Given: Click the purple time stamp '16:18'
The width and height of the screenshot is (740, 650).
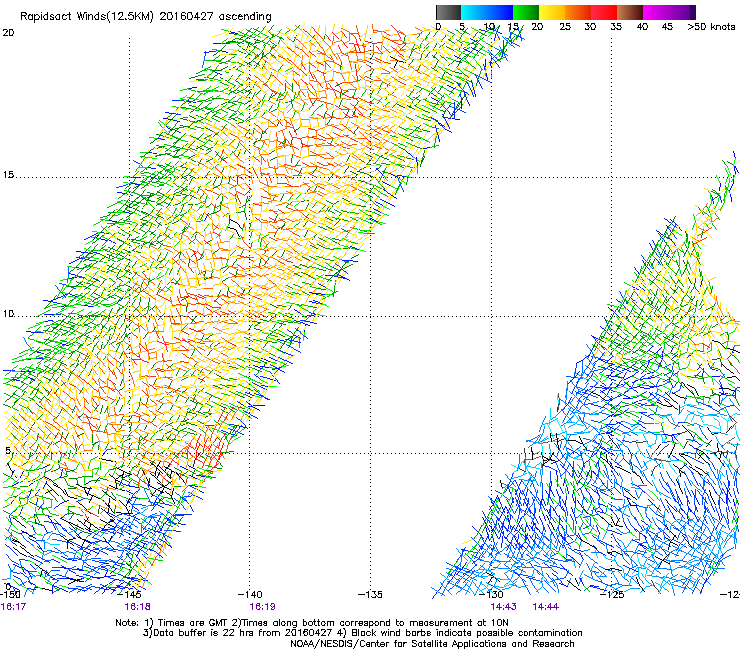Looking at the screenshot, I should (137, 607).
